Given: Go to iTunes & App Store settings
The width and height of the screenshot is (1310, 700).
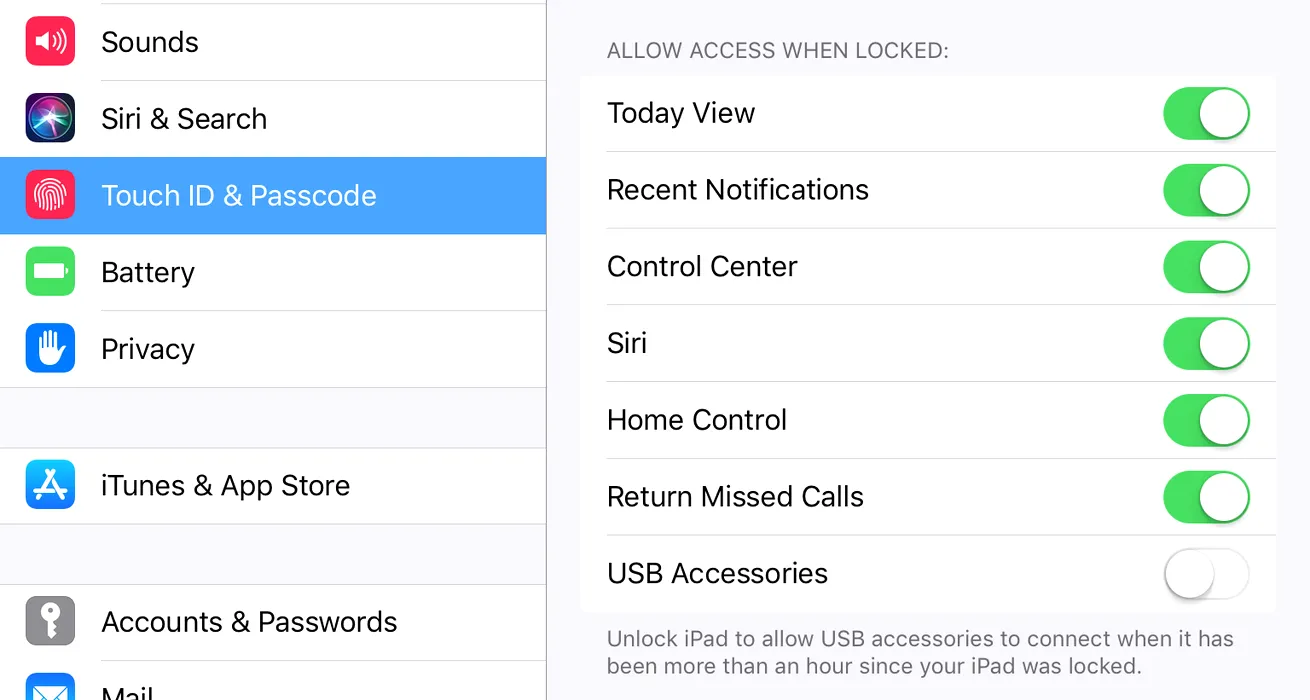Looking at the screenshot, I should click(x=226, y=485).
